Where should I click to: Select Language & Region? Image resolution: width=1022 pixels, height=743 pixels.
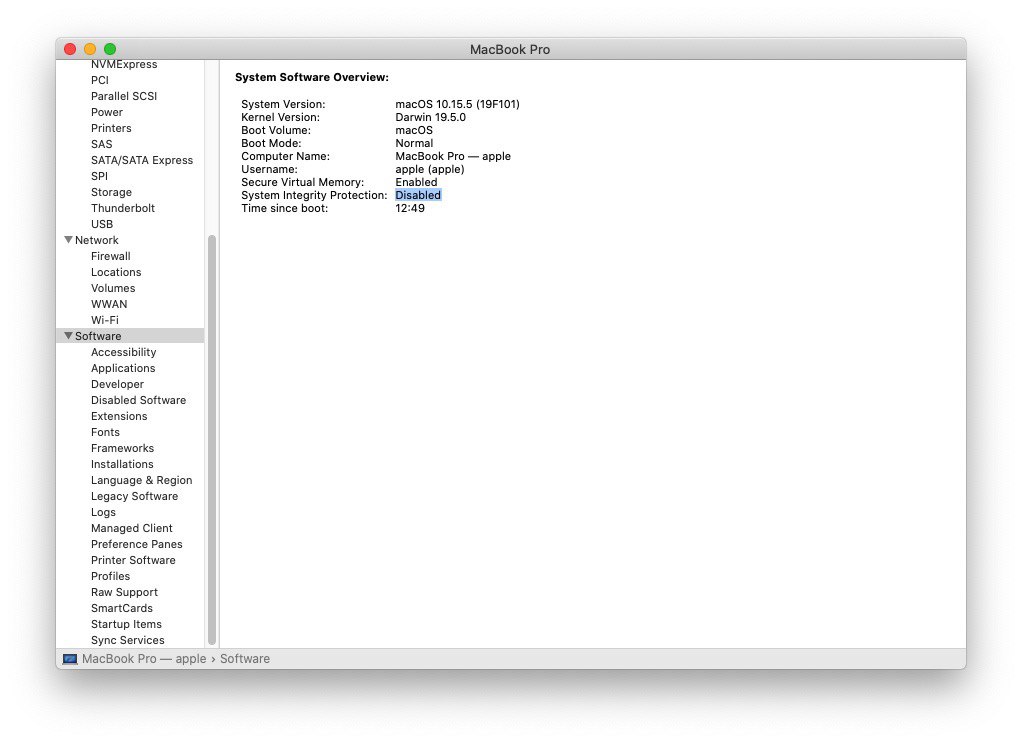tap(141, 480)
